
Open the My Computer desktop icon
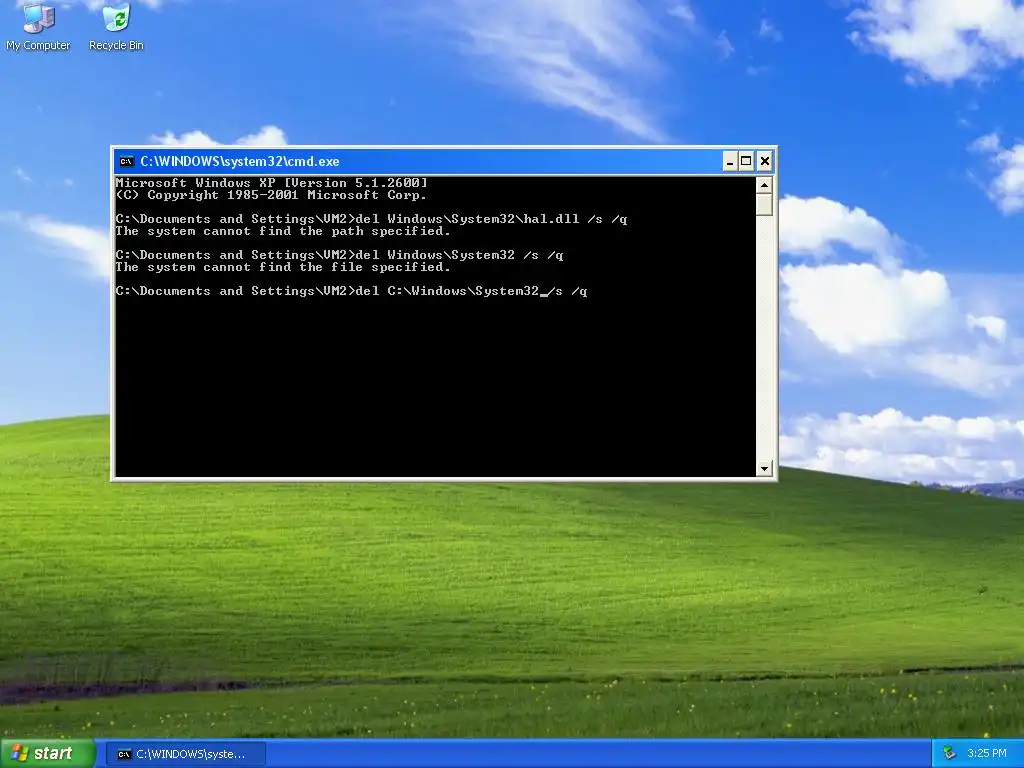(38, 26)
